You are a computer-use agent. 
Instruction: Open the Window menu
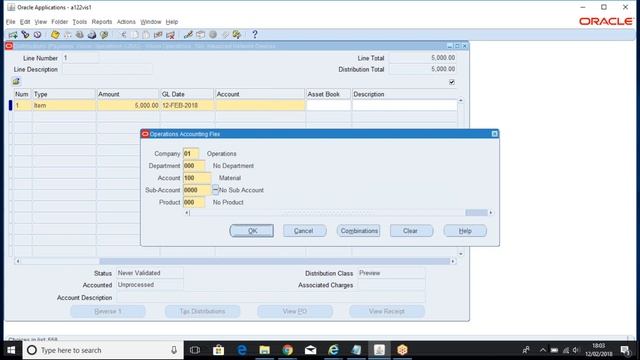click(151, 22)
